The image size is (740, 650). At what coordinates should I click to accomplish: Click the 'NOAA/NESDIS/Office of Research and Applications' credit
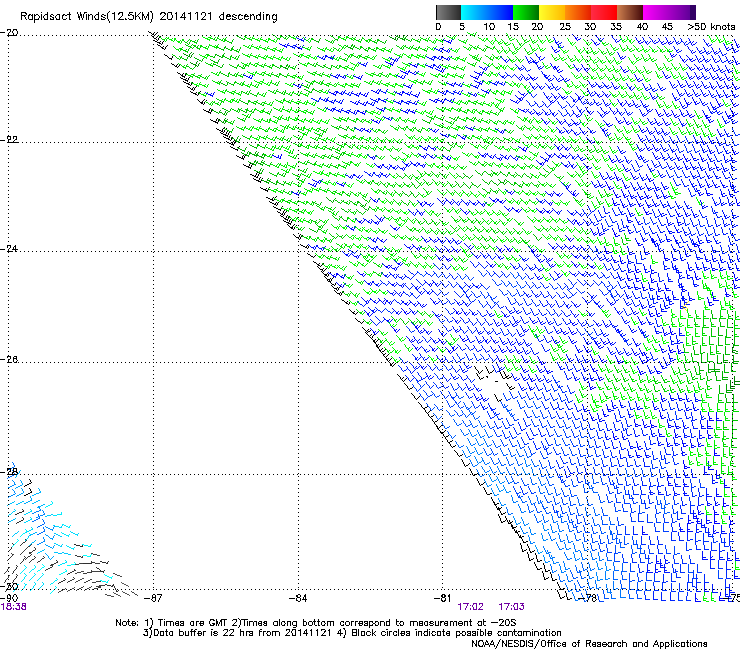(x=589, y=644)
